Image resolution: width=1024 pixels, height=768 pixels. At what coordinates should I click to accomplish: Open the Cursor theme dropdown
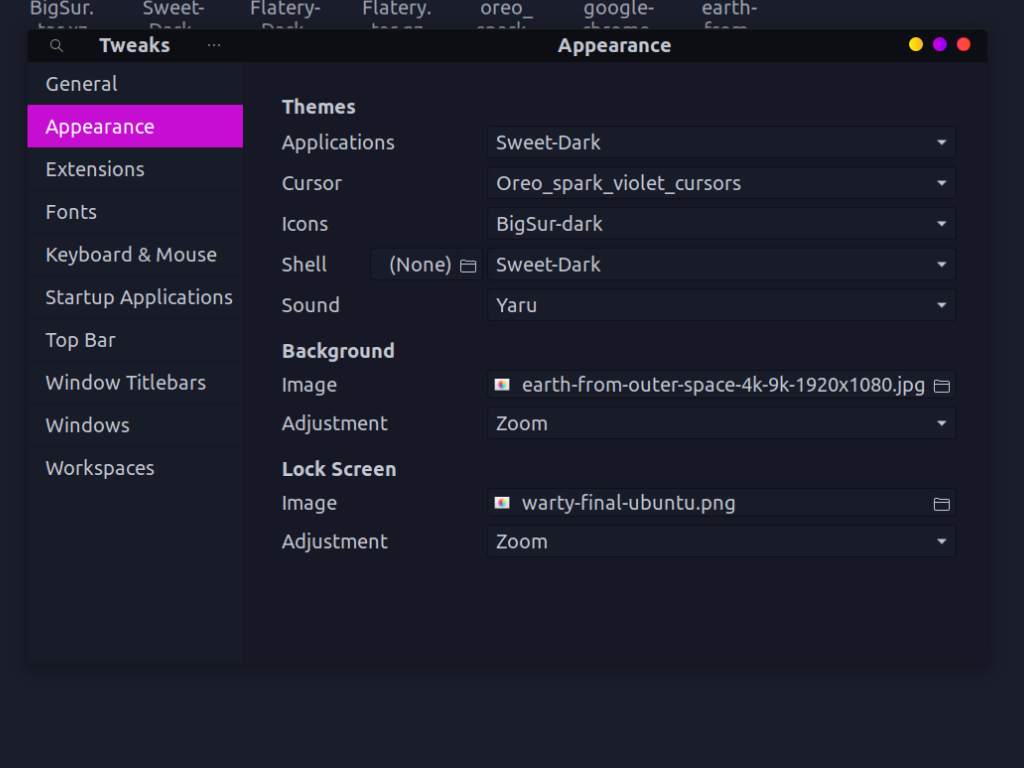722,183
